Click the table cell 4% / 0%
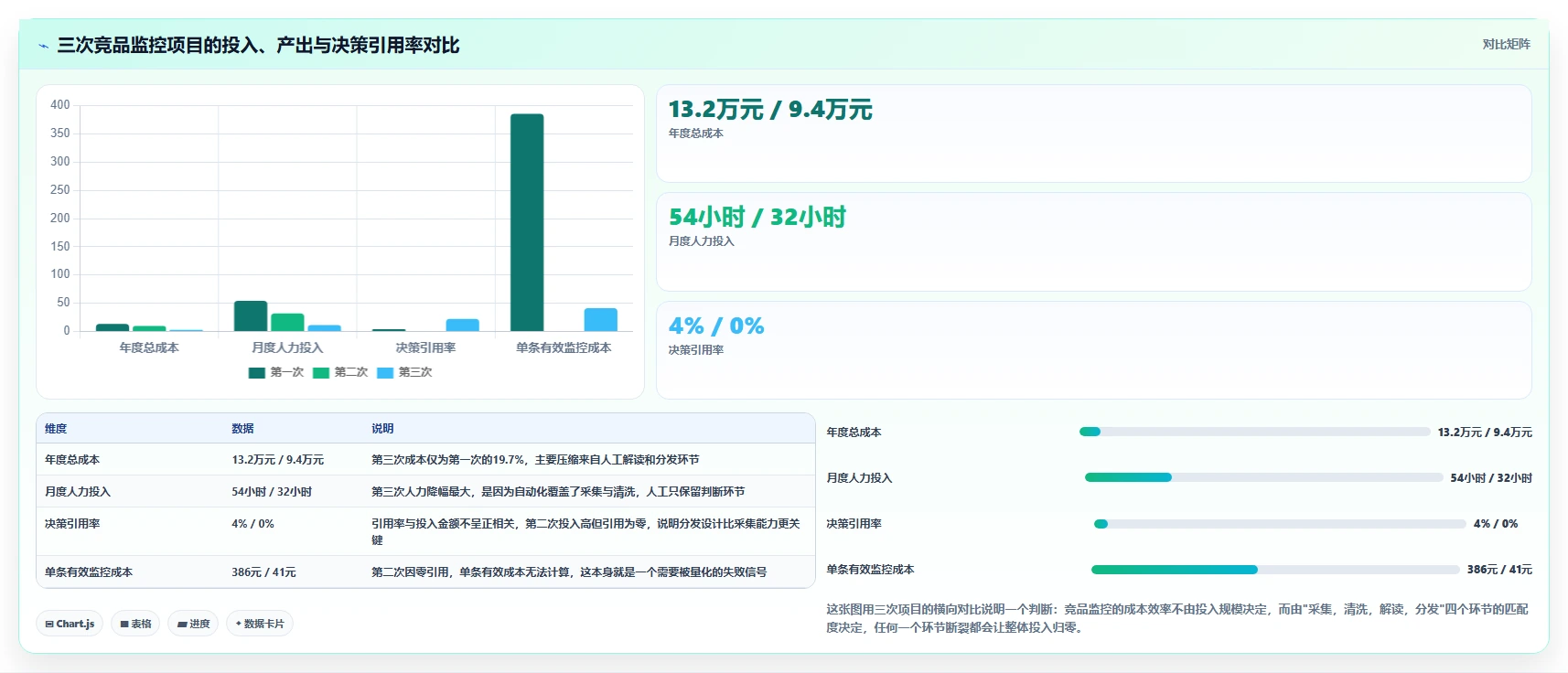This screenshot has height=673, width=1568. click(x=252, y=524)
